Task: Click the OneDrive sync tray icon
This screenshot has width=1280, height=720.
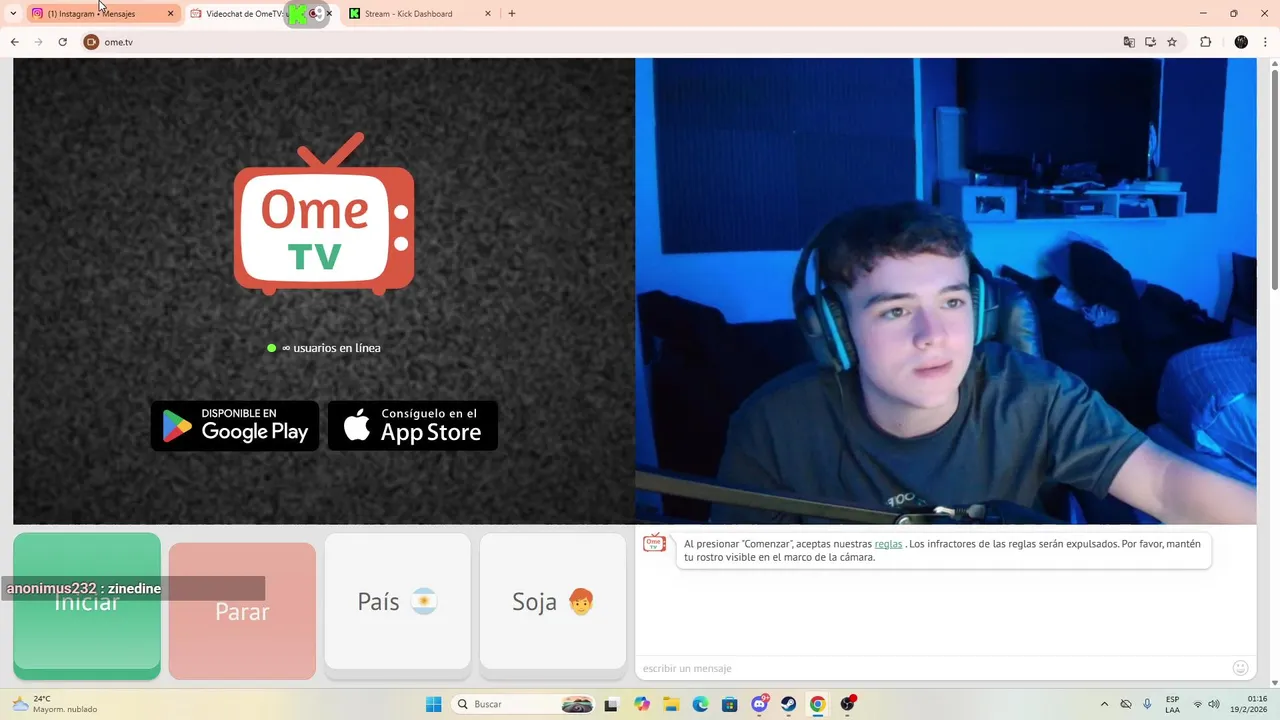Action: click(1126, 704)
